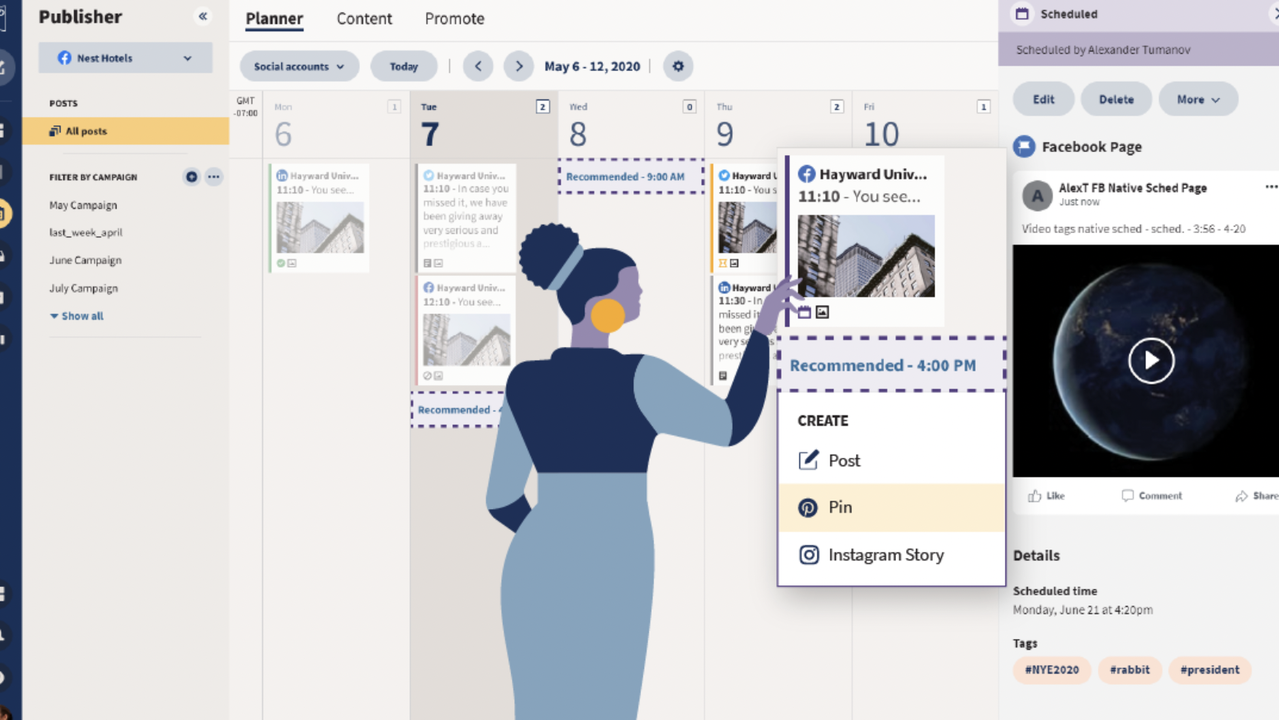Open the Social accounts filter dropdown
This screenshot has height=720, width=1279.
[x=299, y=66]
